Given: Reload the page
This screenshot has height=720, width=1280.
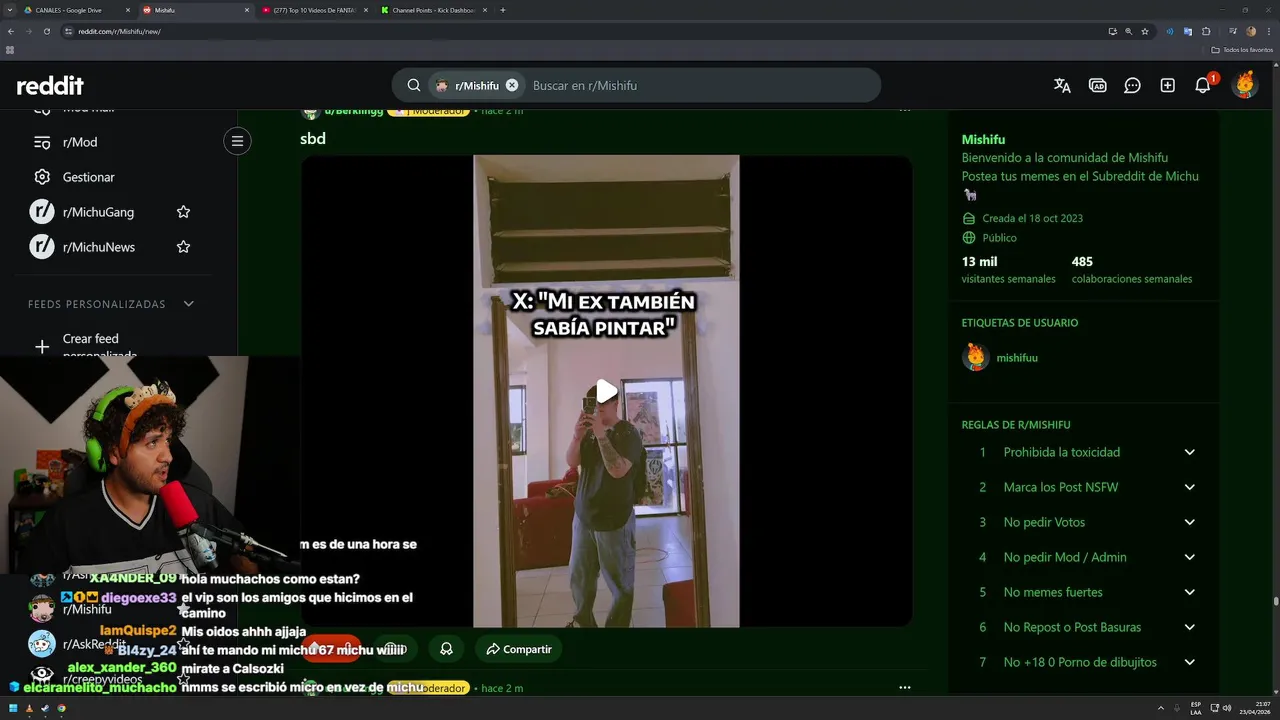Looking at the screenshot, I should 46,31.
